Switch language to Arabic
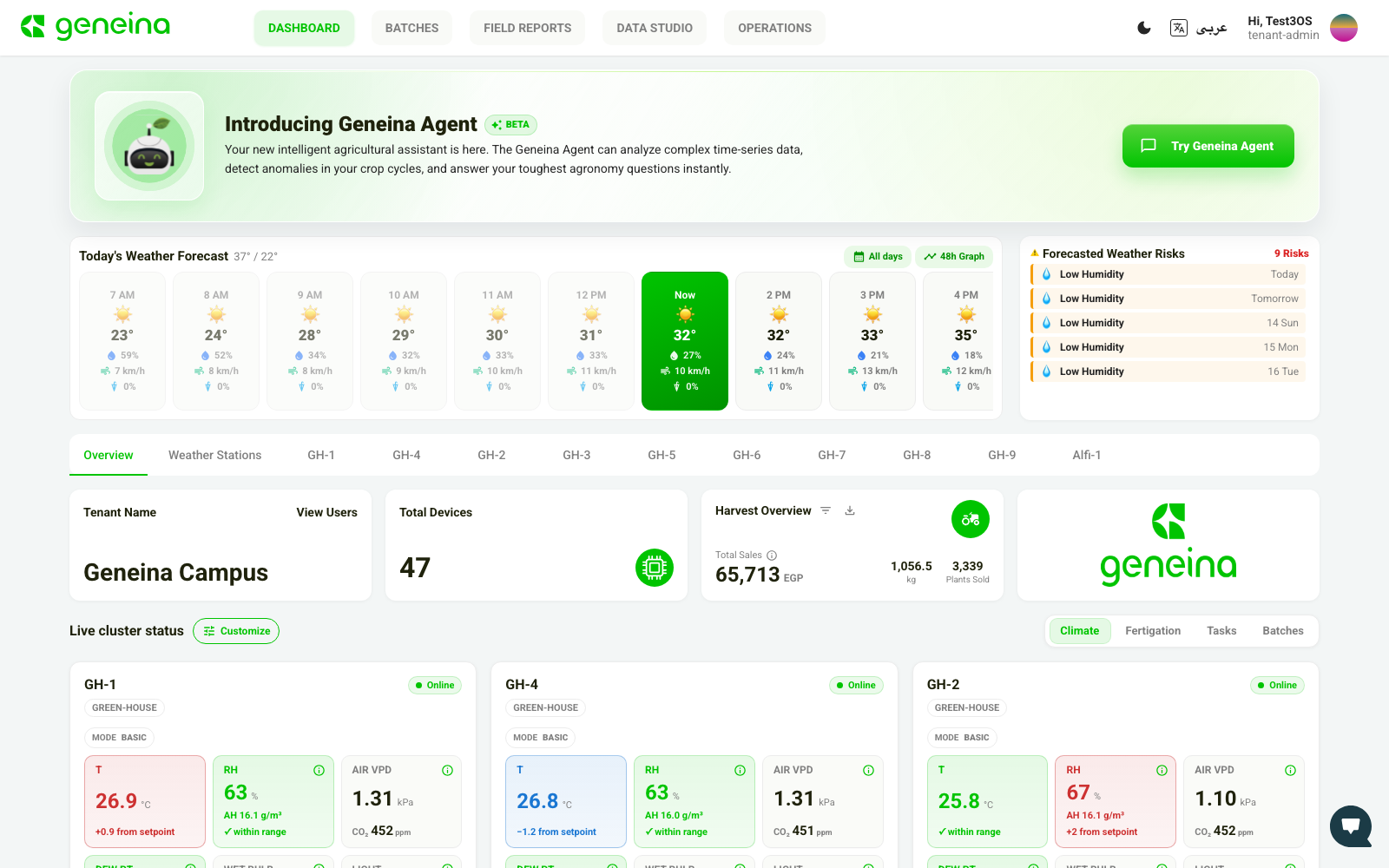Viewport: 1389px width, 868px height. [x=1211, y=28]
